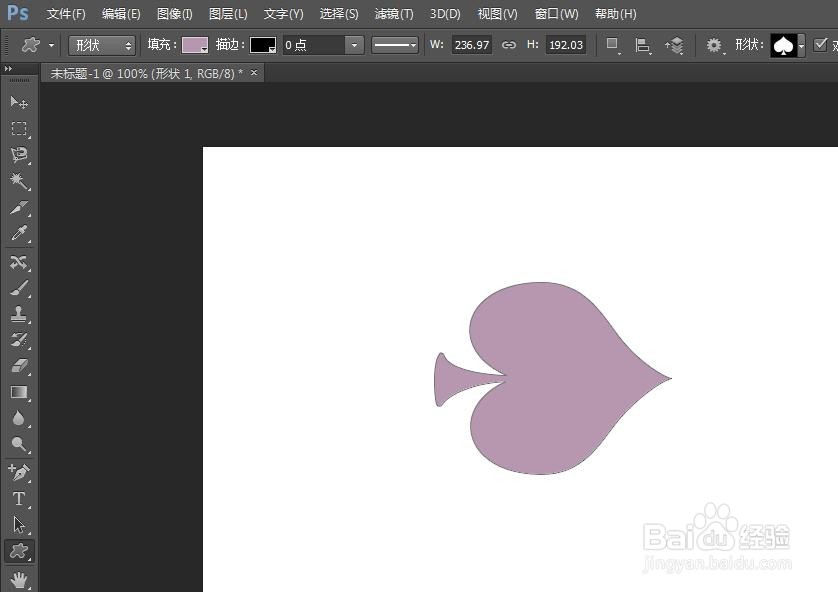Click the width W value field

click(471, 45)
